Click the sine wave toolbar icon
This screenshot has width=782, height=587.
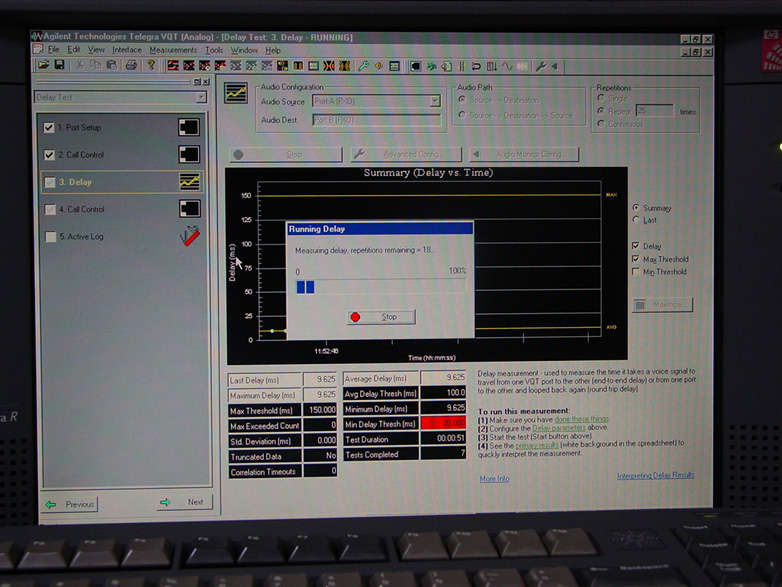[507, 66]
